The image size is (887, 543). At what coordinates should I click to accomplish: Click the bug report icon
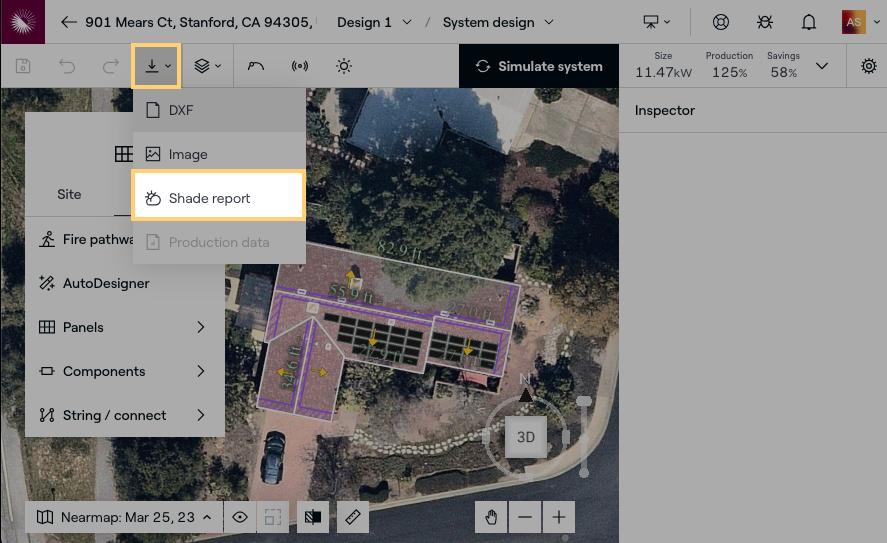click(x=765, y=22)
